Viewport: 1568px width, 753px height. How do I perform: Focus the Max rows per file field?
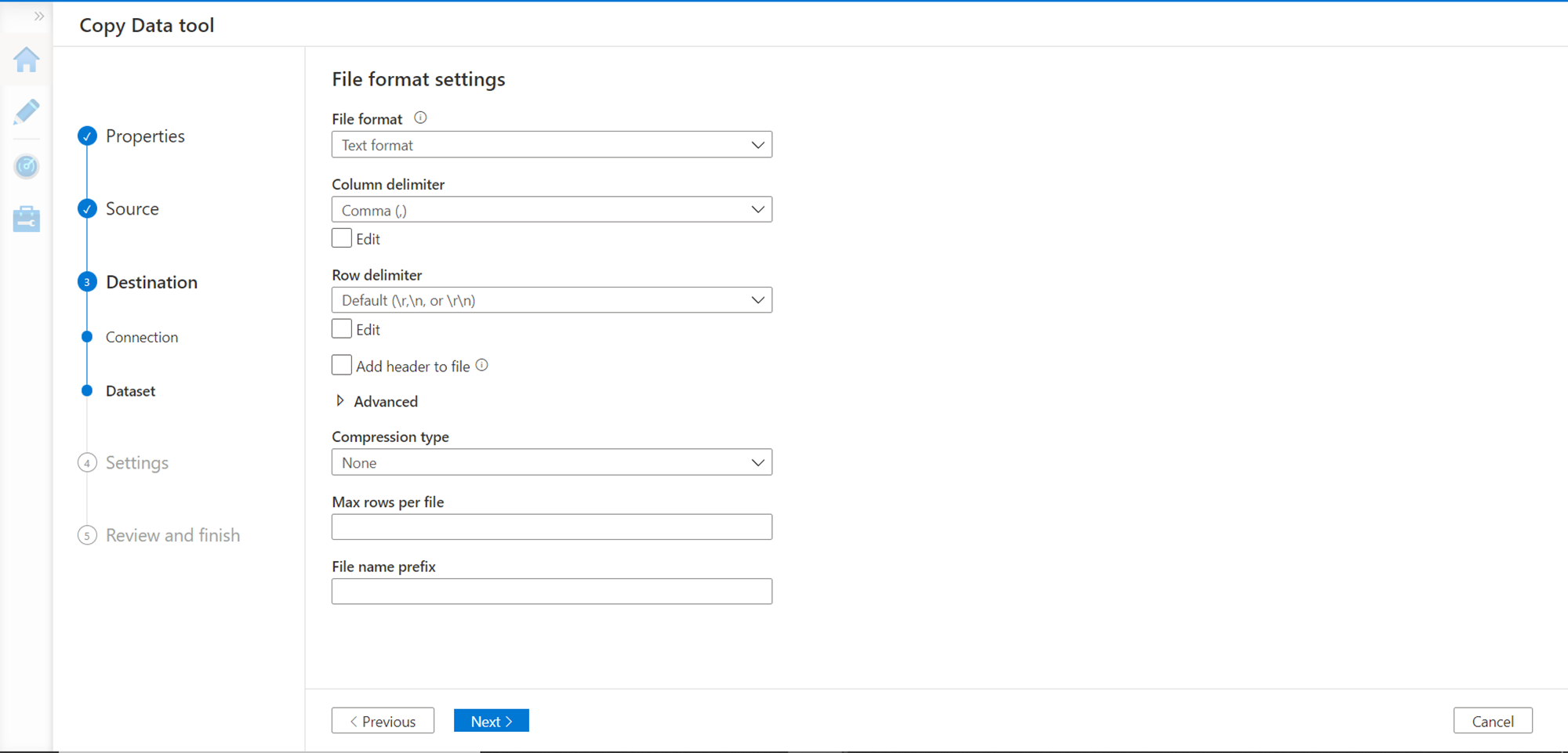click(551, 527)
